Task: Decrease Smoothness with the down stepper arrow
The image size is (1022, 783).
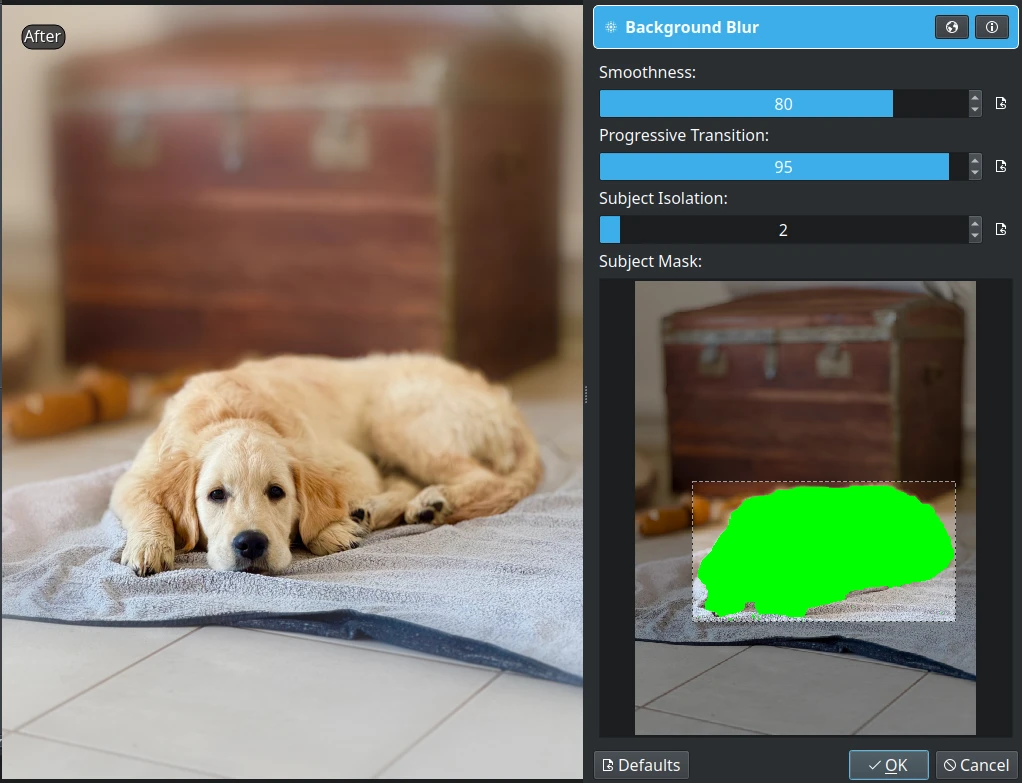Action: click(x=973, y=110)
